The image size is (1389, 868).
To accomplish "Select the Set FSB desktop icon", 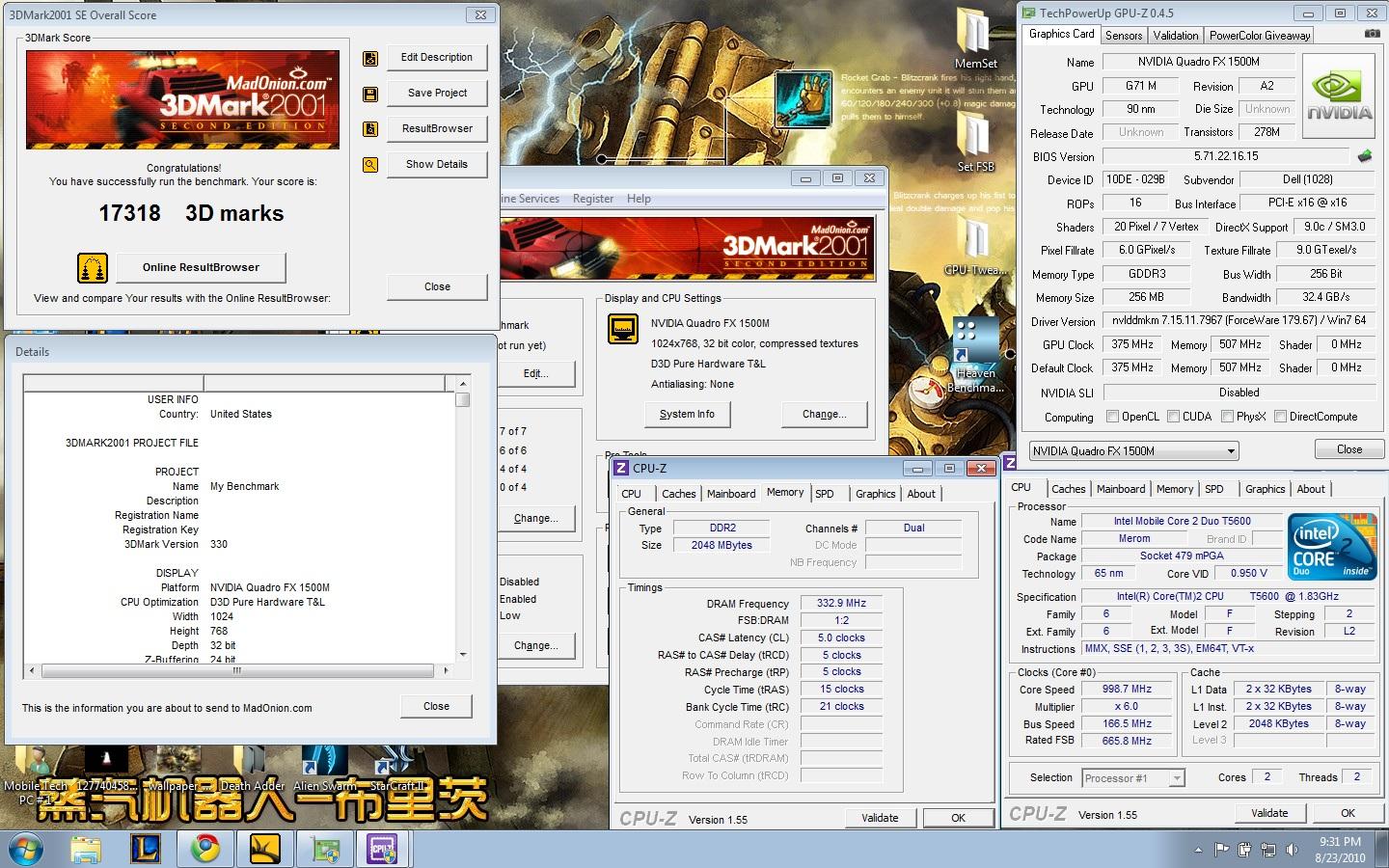I will 975,142.
